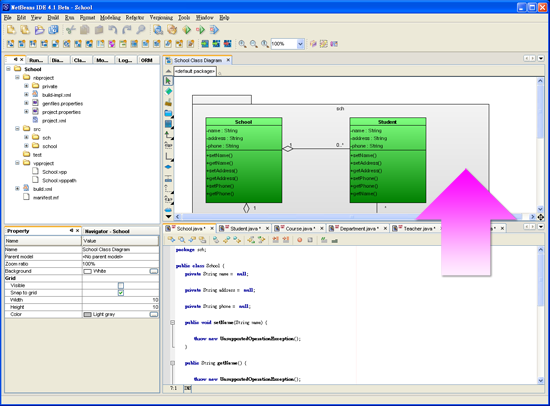
Task: Switch to the Student.java editor tab
Action: click(245, 229)
